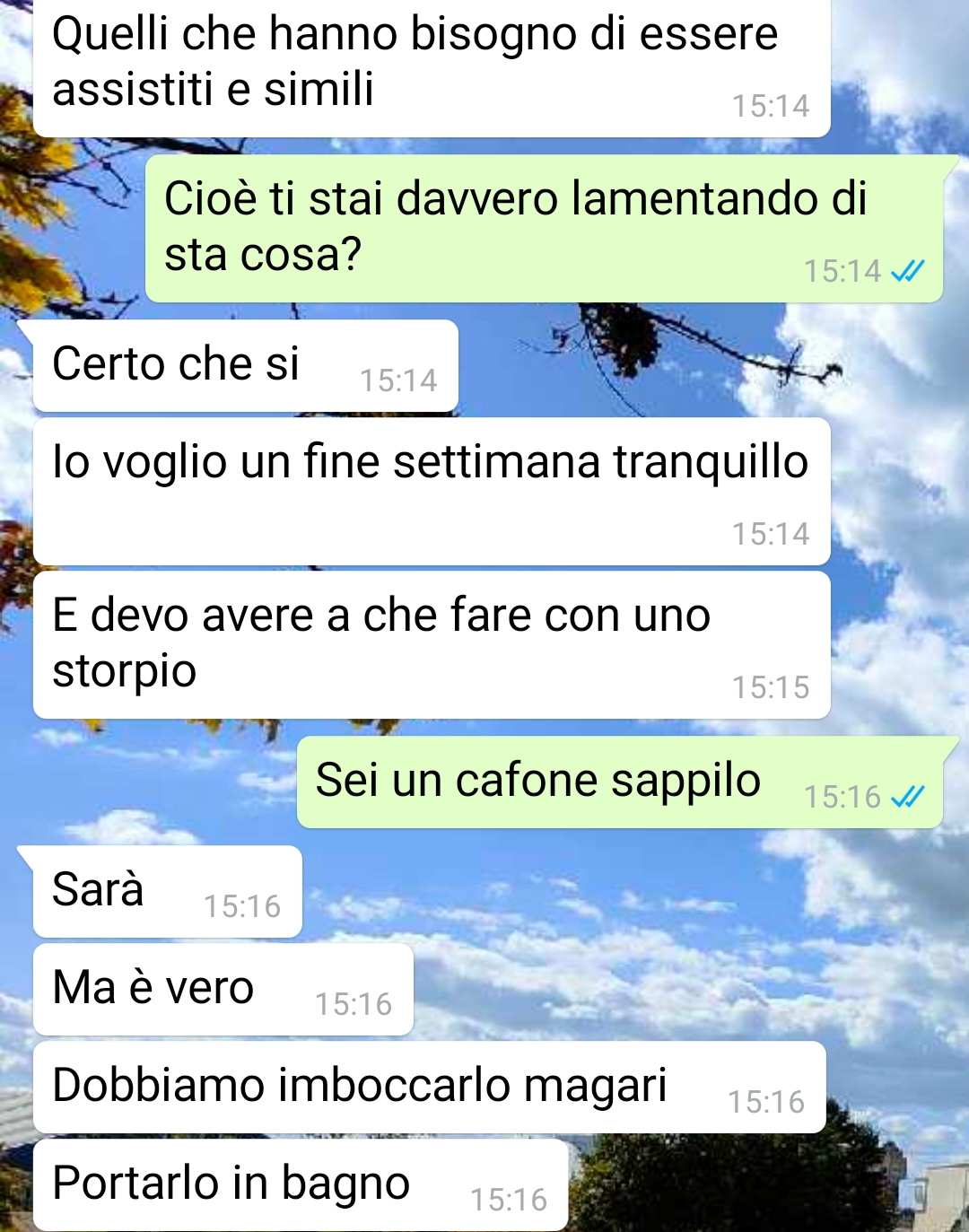The width and height of the screenshot is (969, 1232).
Task: Tap the blue read ticks on 'Sei un cafone' message
Action: (907, 797)
